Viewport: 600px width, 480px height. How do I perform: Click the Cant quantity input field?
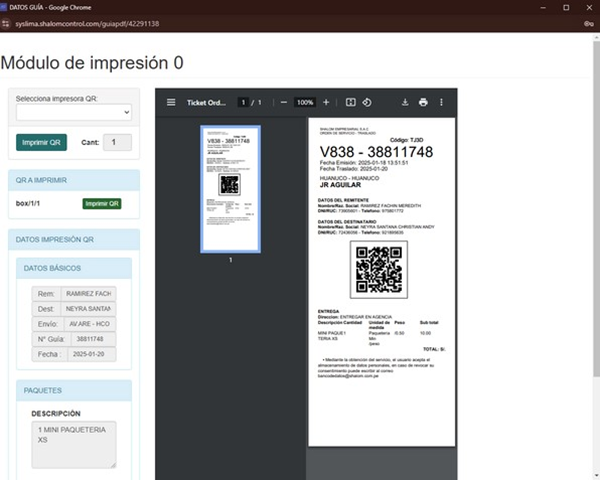click(117, 143)
